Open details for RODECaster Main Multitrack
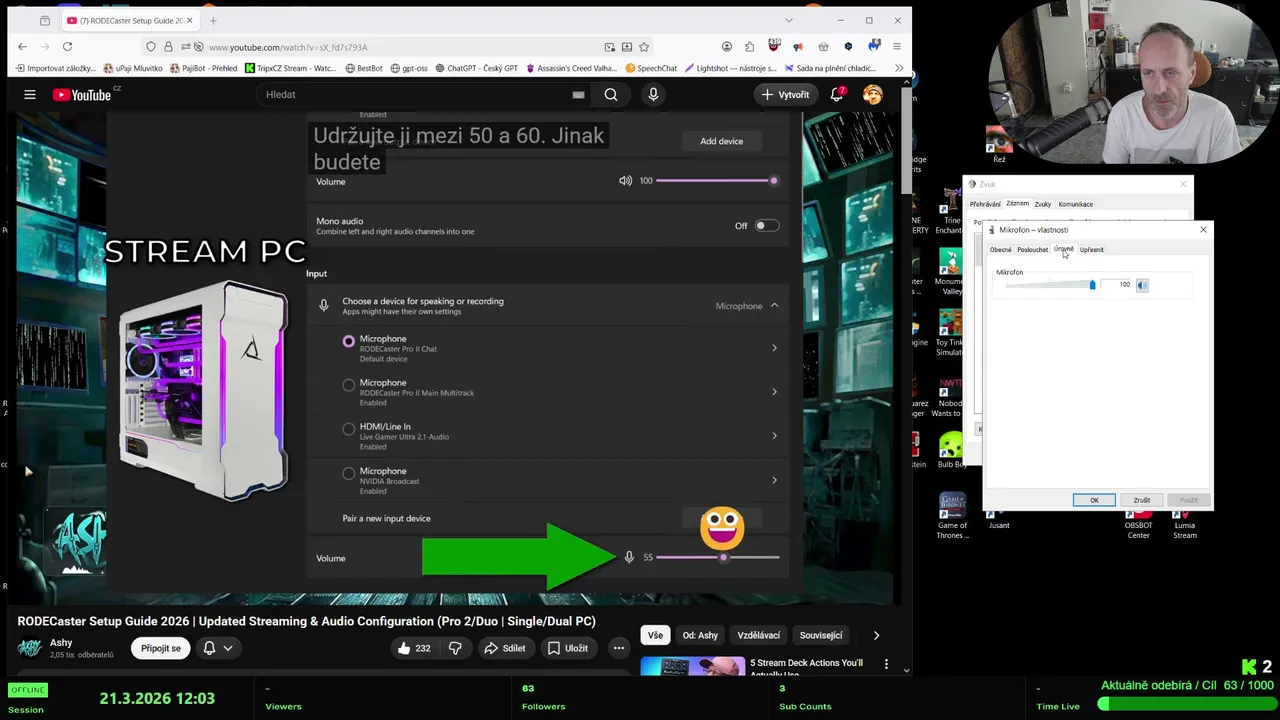This screenshot has height=720, width=1280. 774,392
